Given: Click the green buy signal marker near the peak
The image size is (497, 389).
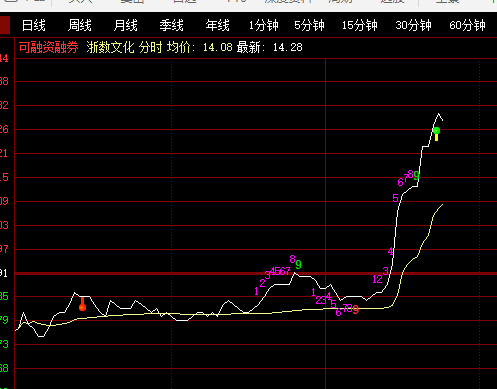Looking at the screenshot, I should (436, 134).
